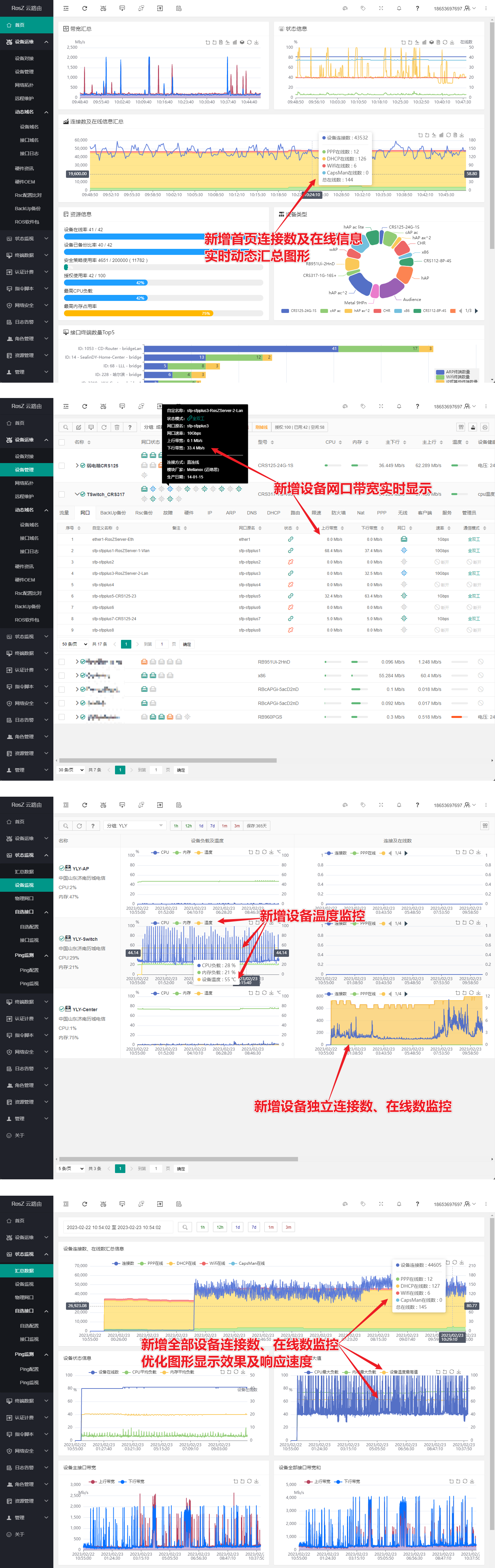Open 5条/页 page size dropdown in 设备监视 page
Viewport: 495px width, 1568px height.
point(71,1169)
